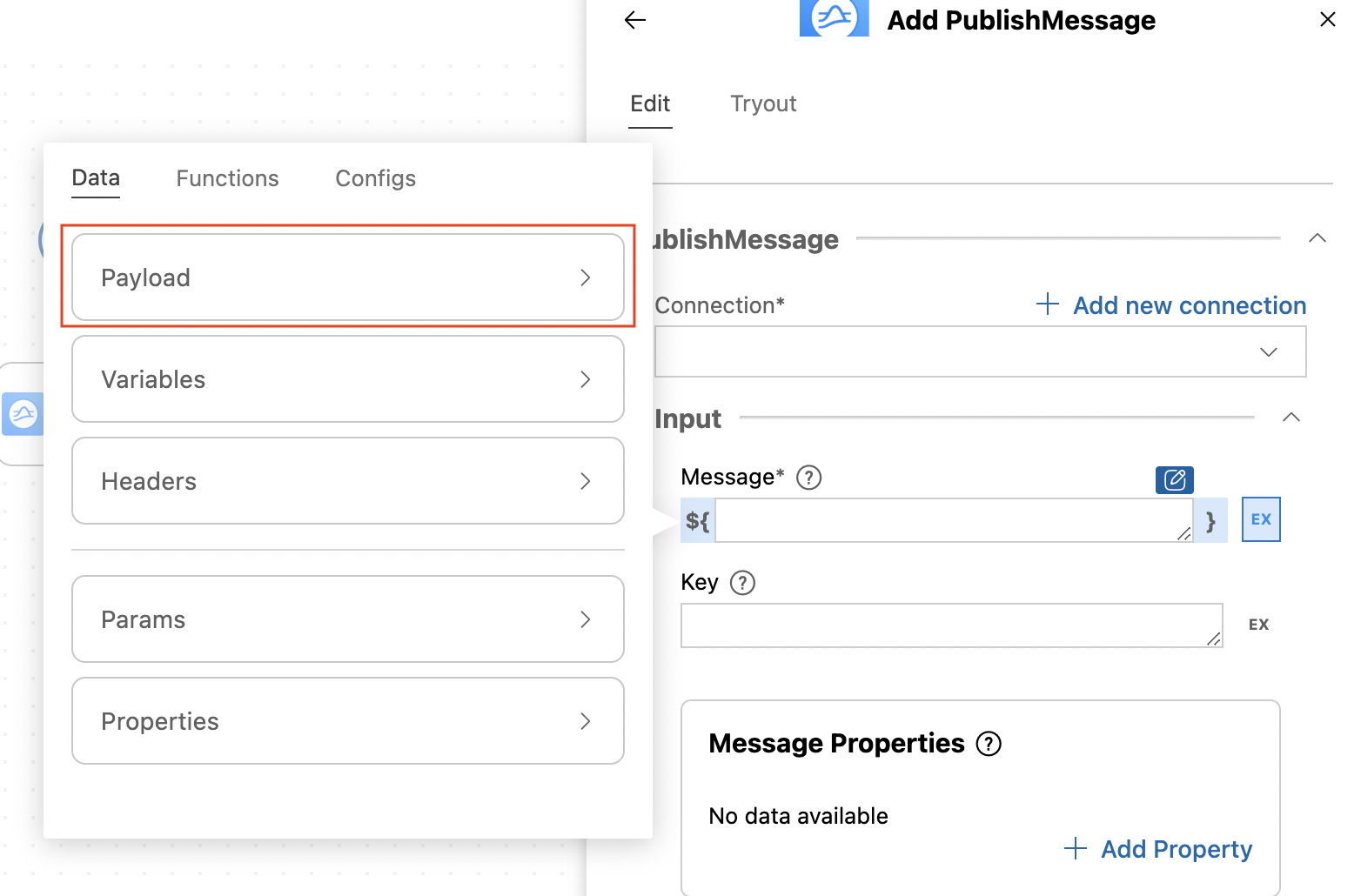Show help for Message Properties
Screen dimensions: 1361x896
pos(989,744)
